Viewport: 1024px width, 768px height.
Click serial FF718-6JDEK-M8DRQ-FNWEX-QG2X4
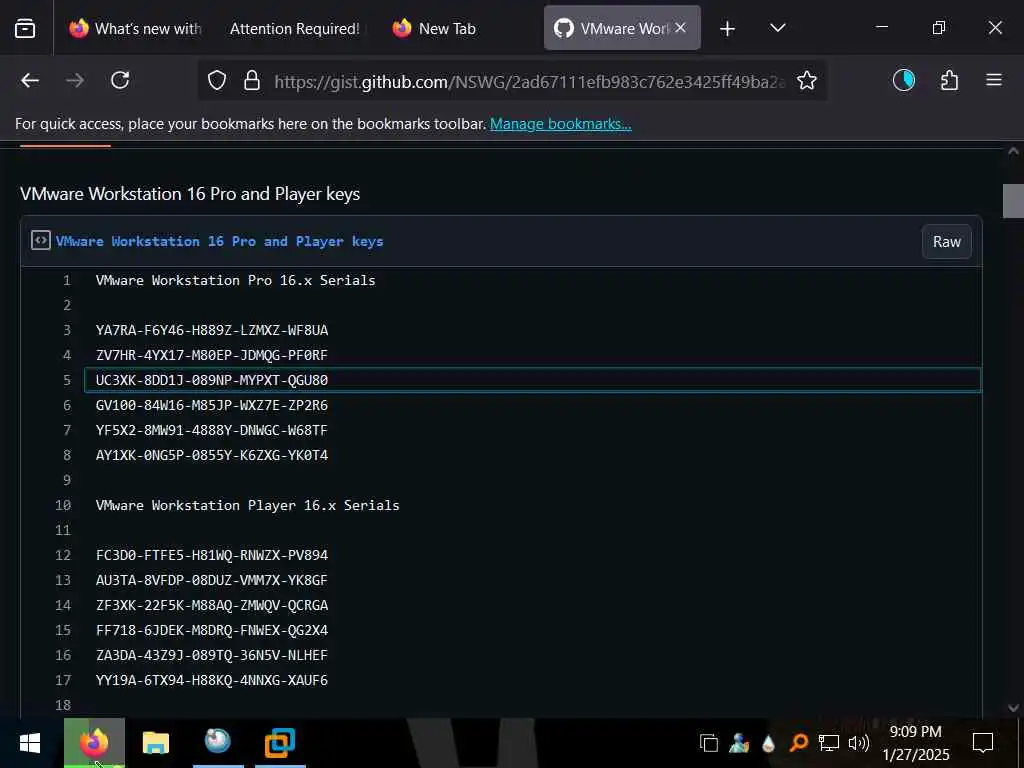[212, 630]
